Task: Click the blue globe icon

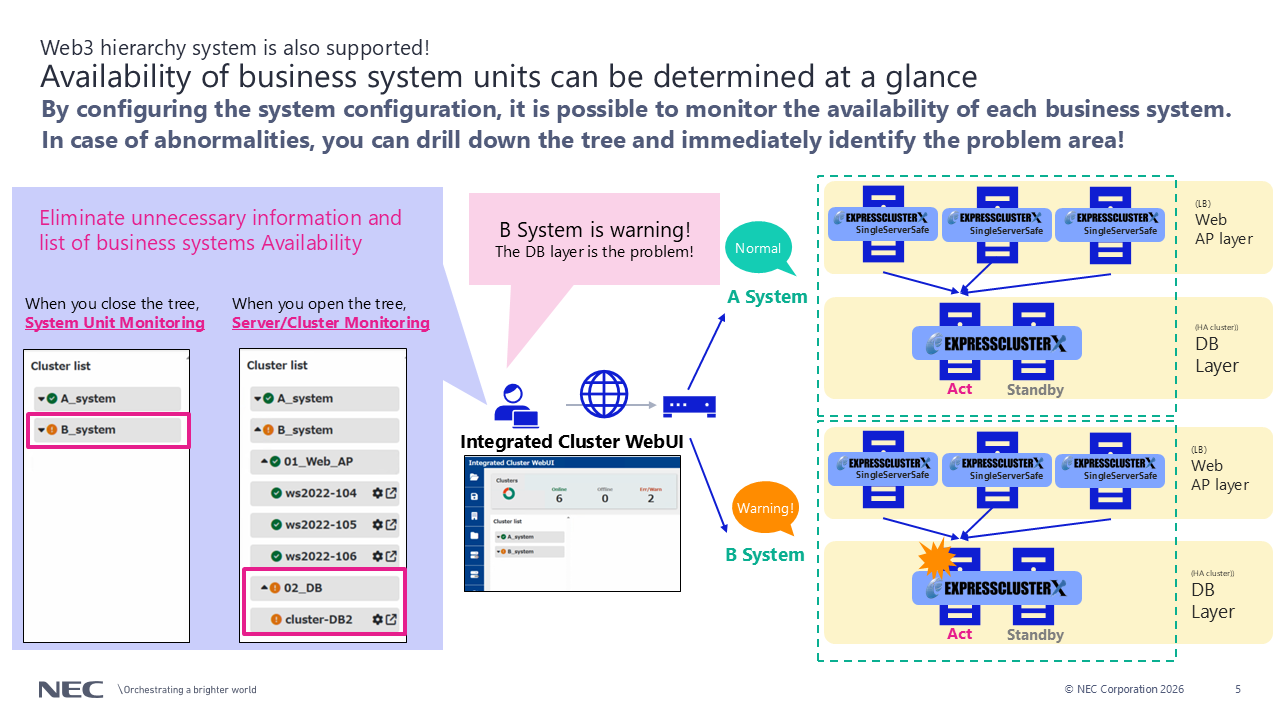Action: click(605, 394)
